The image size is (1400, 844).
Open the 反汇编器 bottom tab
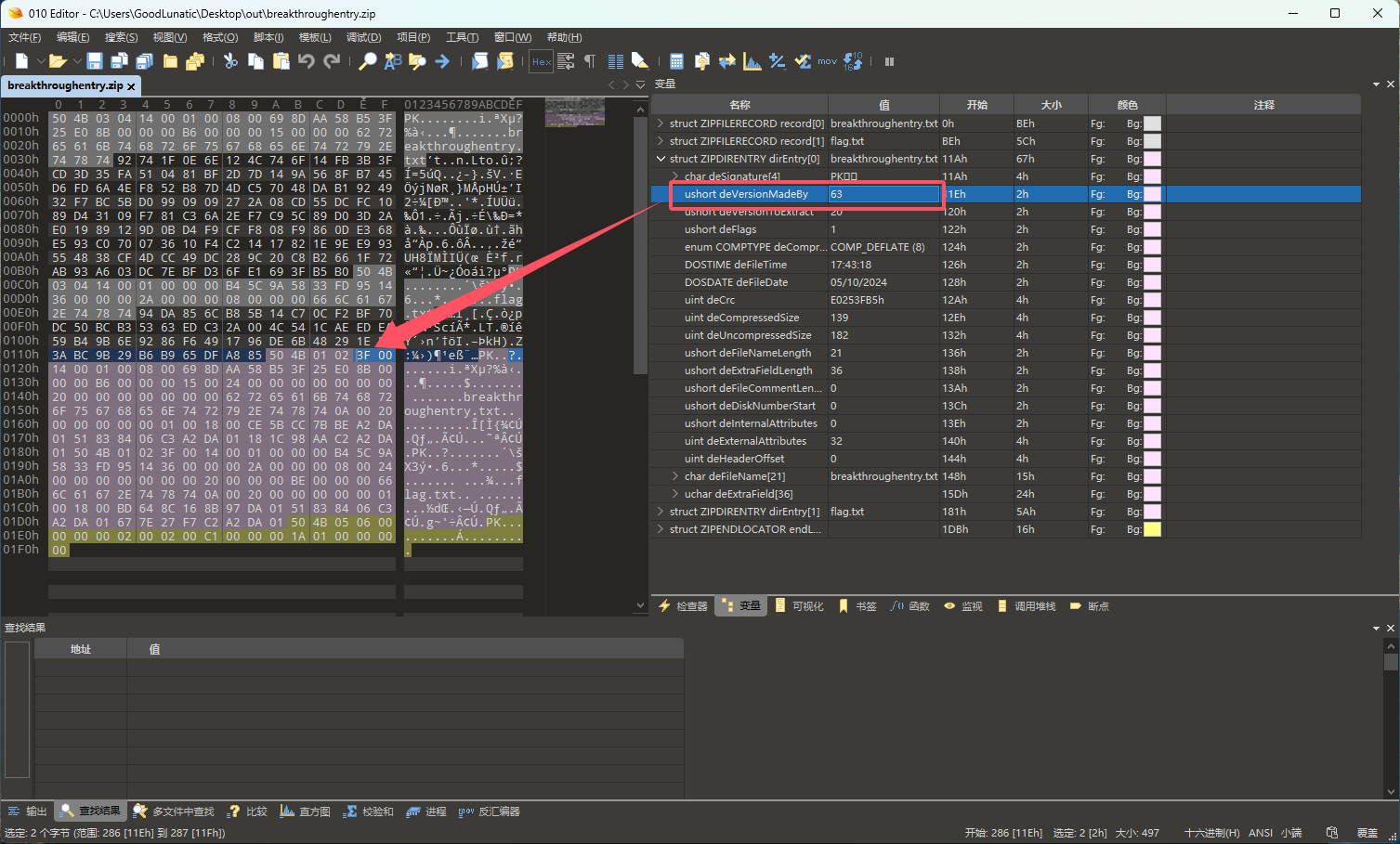(489, 812)
